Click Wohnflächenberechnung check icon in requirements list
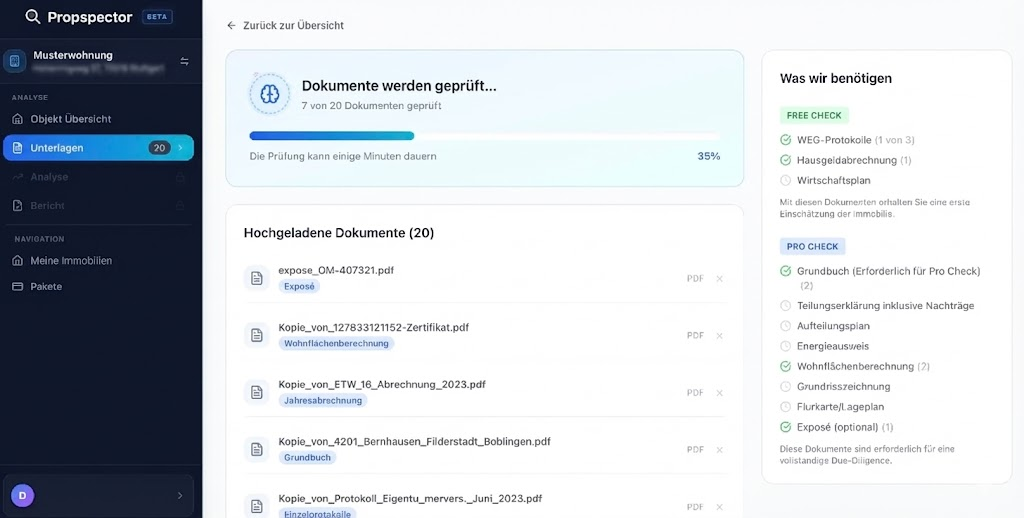The height and width of the screenshot is (518, 1024). 786,366
